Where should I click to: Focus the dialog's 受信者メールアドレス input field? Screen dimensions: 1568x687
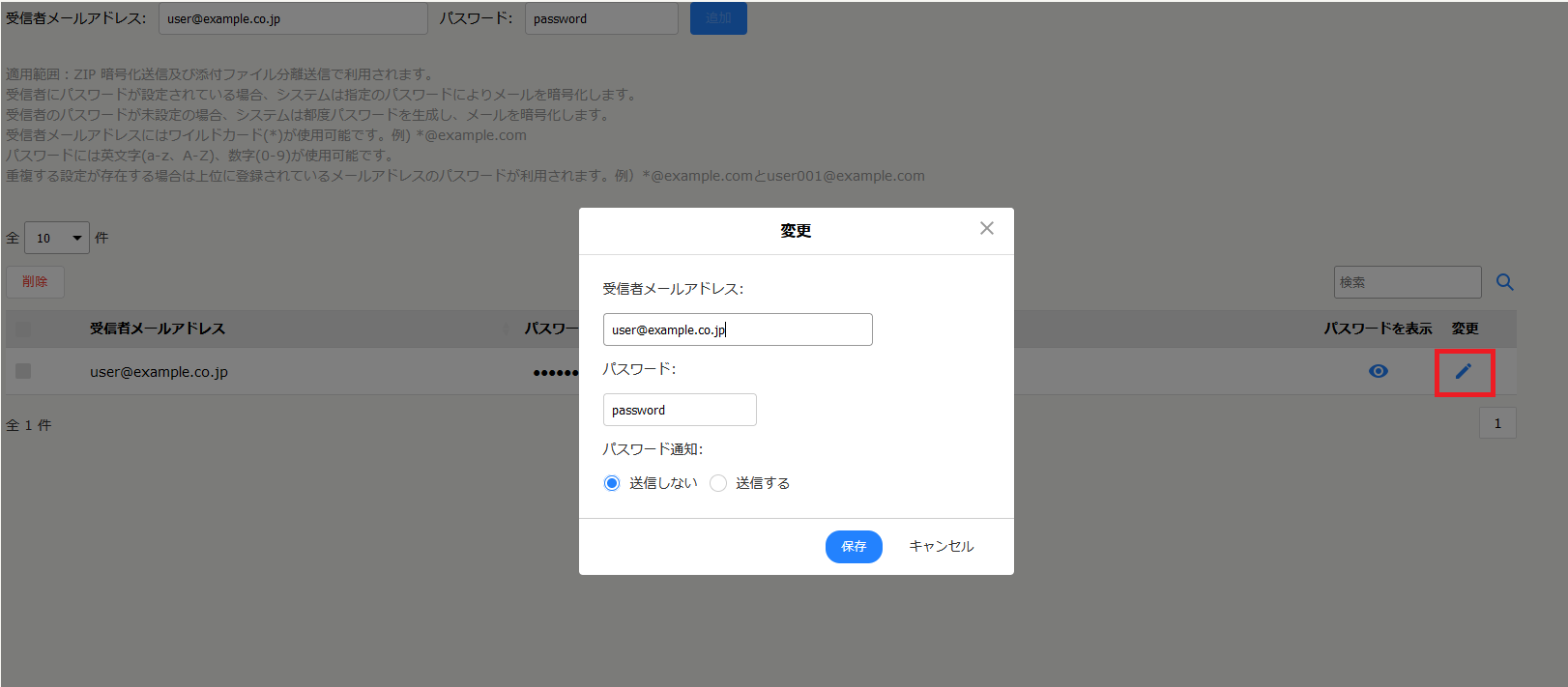tap(738, 329)
